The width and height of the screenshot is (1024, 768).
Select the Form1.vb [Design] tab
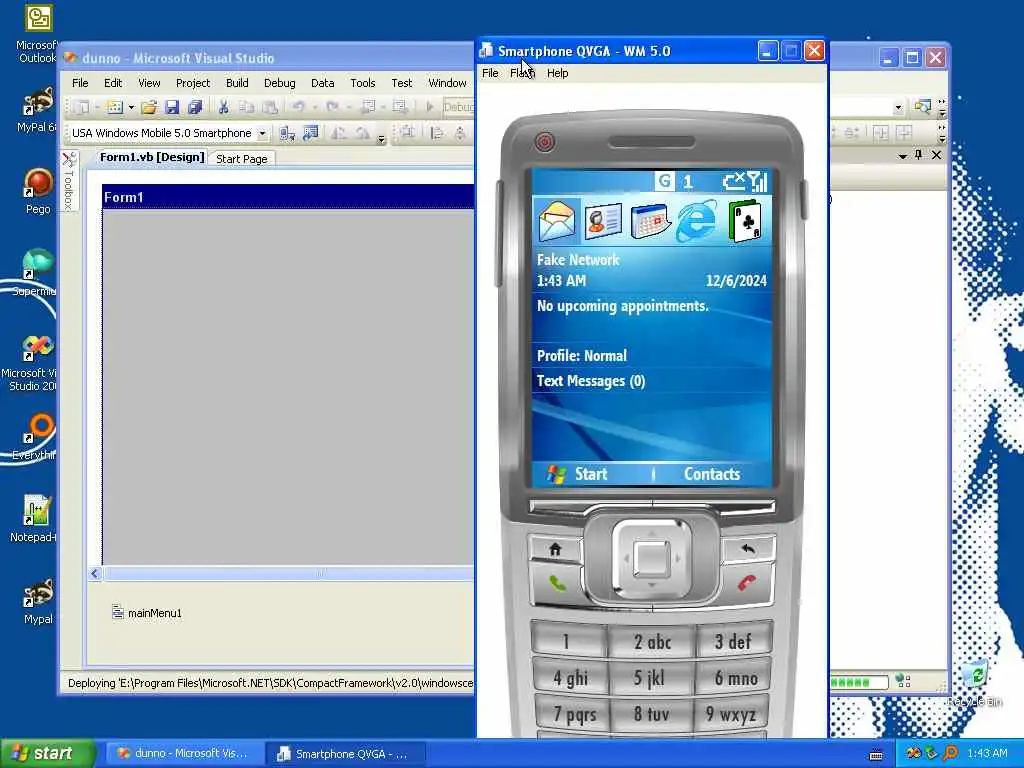coord(152,157)
